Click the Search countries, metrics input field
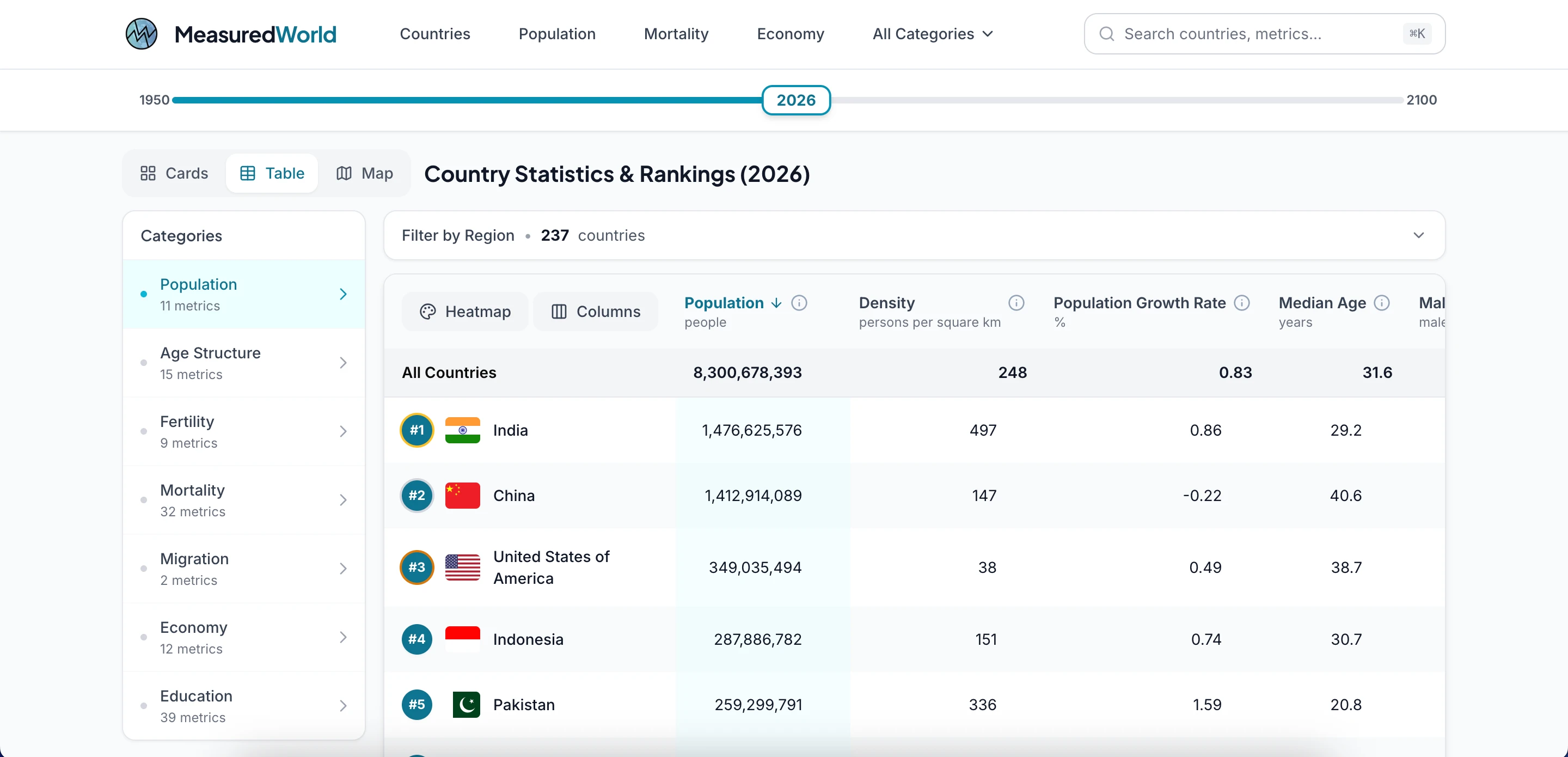 1254,34
